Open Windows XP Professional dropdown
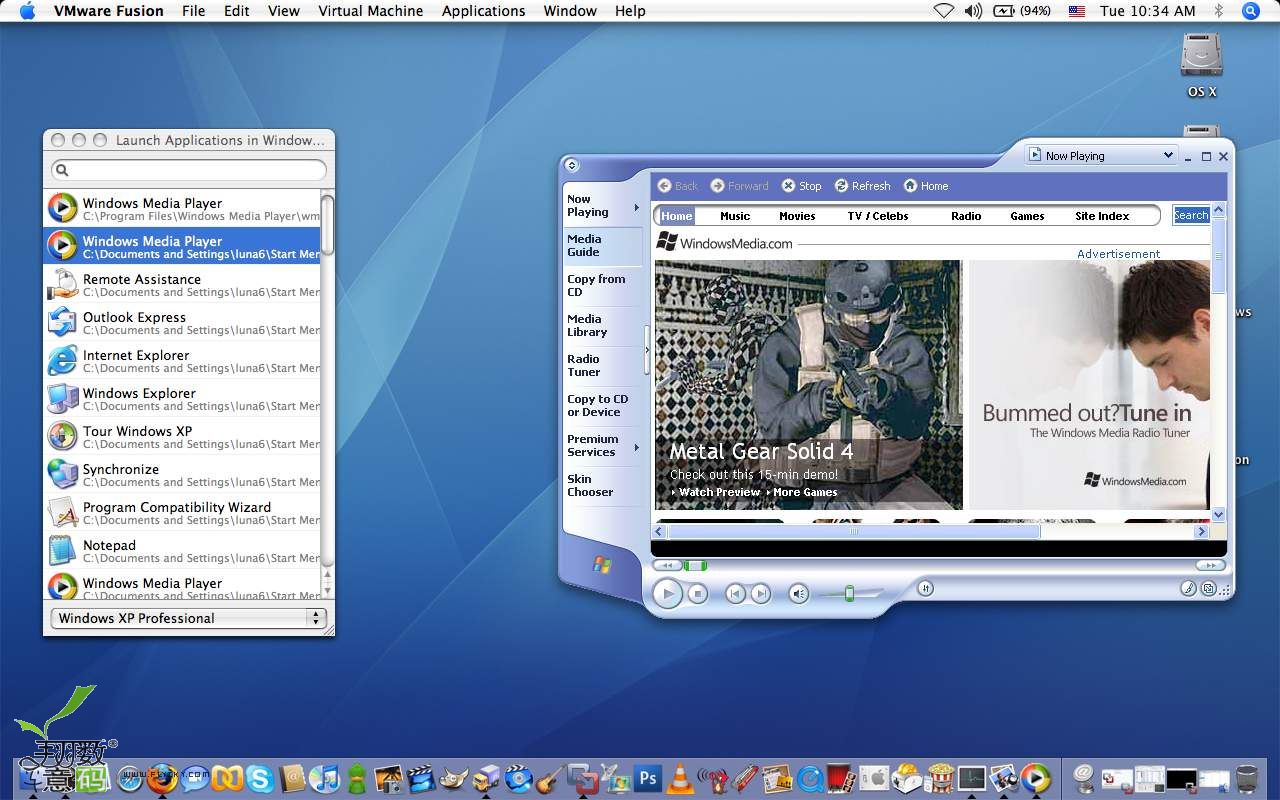 point(189,618)
